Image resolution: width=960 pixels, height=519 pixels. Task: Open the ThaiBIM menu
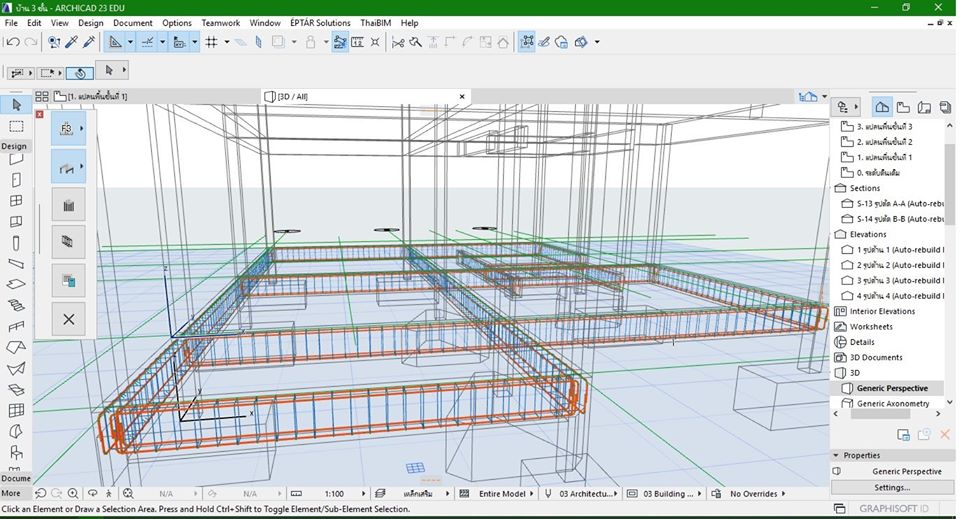(x=375, y=23)
